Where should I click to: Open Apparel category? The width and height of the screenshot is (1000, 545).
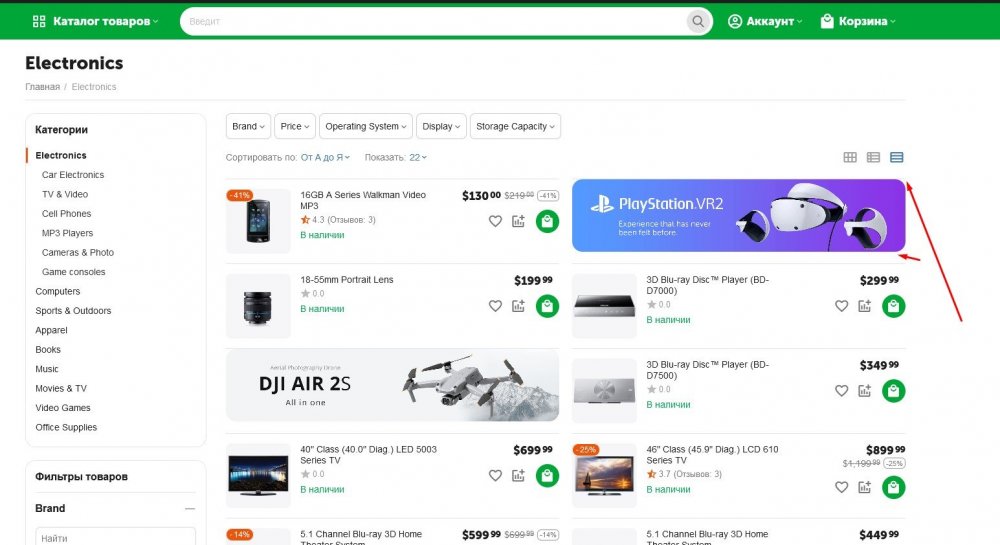[51, 330]
